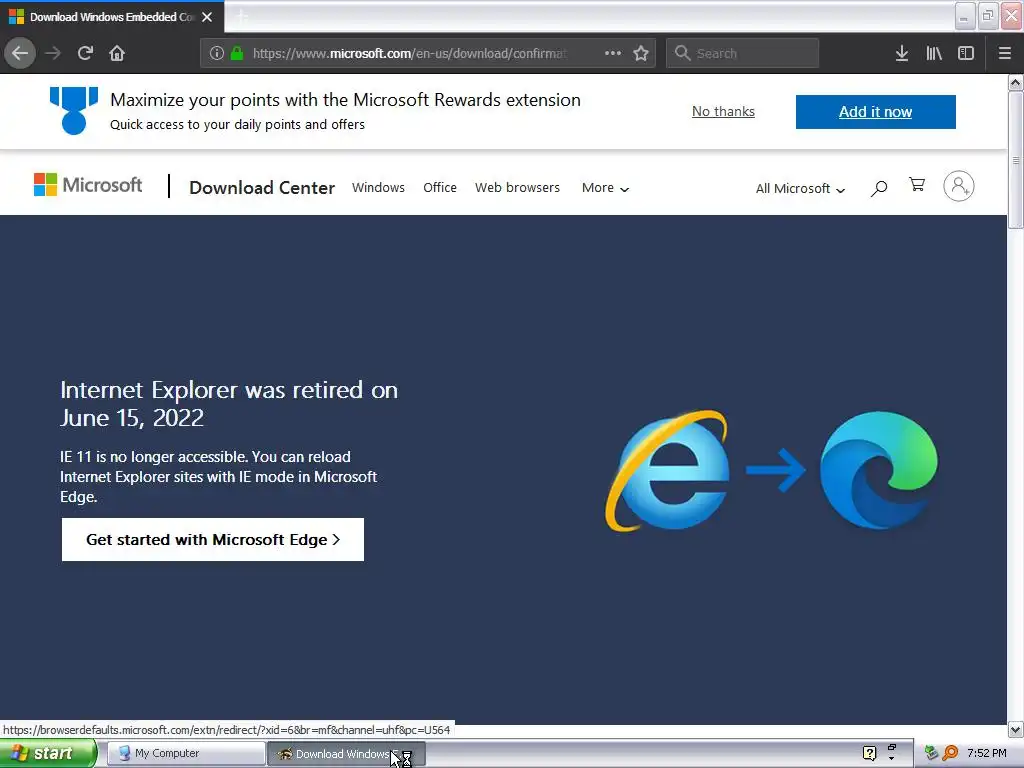Click the scrollbar up arrow

1016,82
